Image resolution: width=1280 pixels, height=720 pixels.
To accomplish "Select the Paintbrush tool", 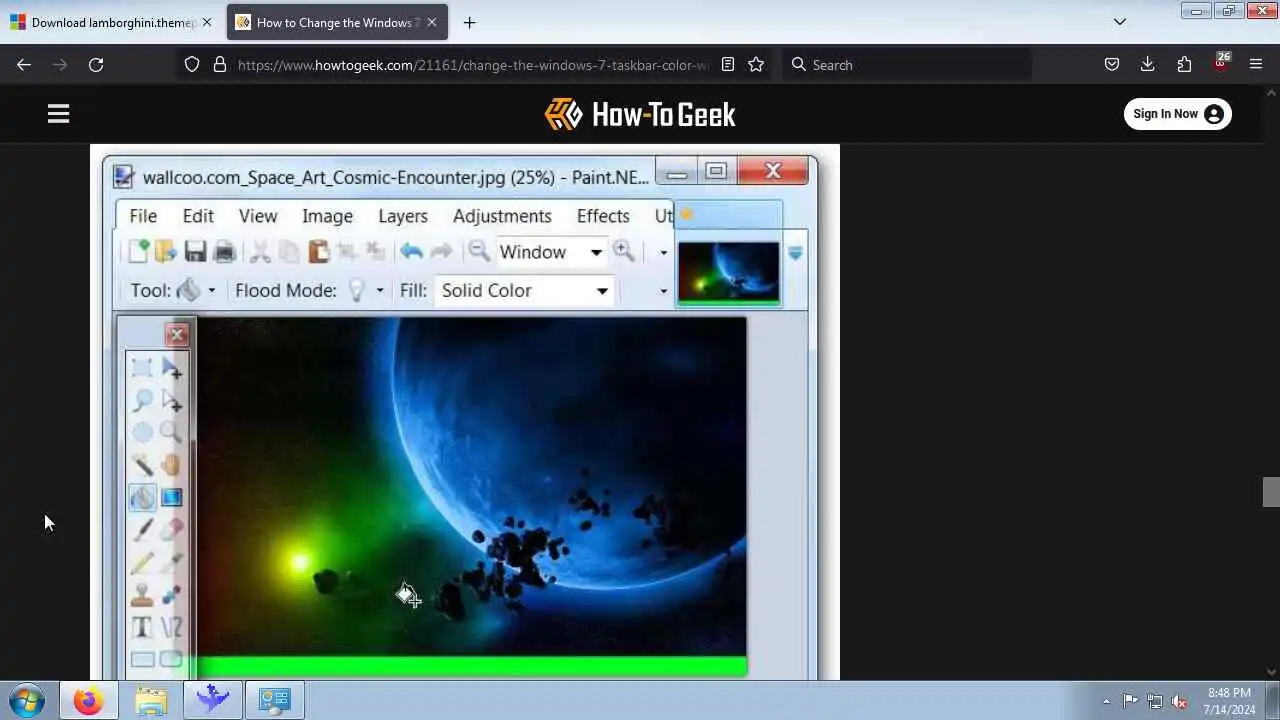I will point(142,529).
